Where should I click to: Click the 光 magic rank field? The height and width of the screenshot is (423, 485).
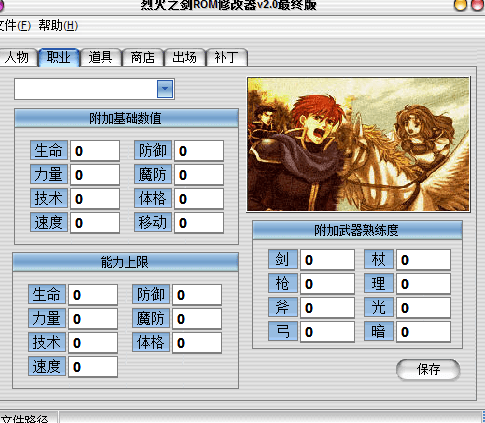point(423,308)
